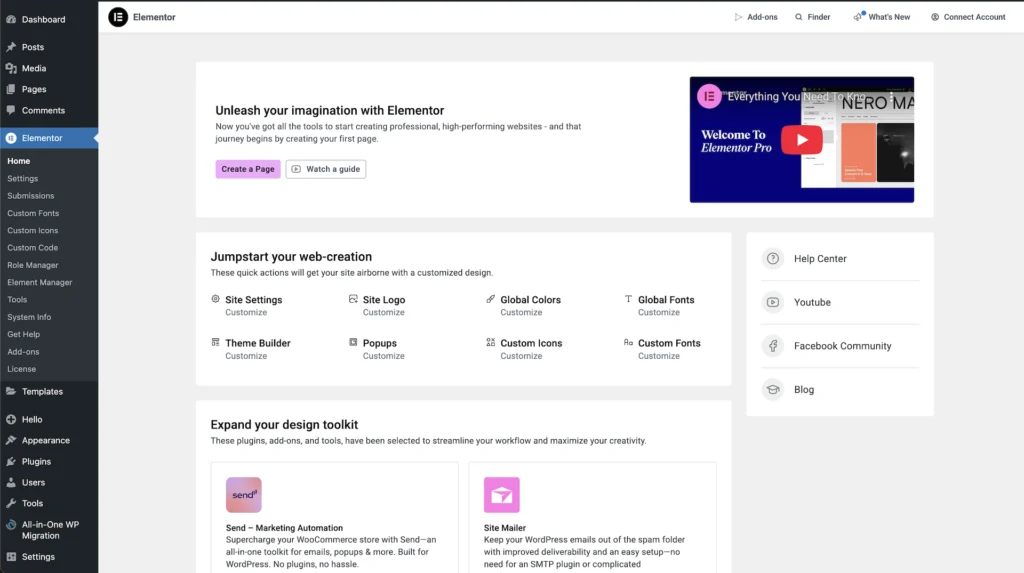Click the Theme Builder icon
Image resolution: width=1024 pixels, height=573 pixels.
(216, 342)
